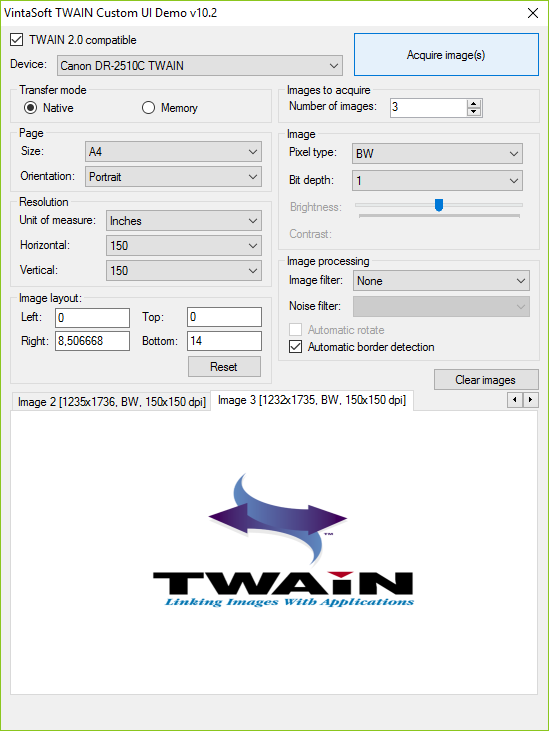
Task: Open the Image filter dropdown
Action: [x=441, y=281]
